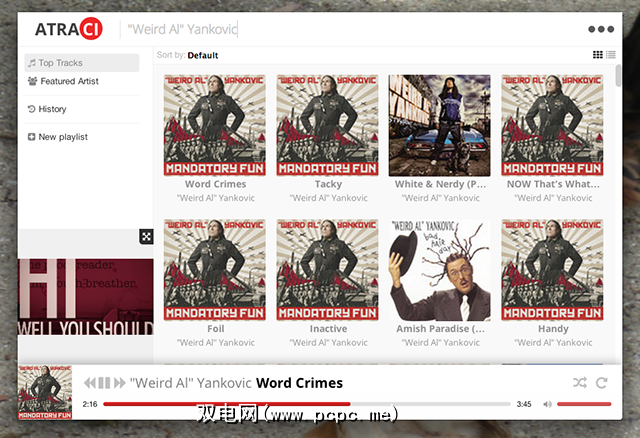Click artist name under Handy
This screenshot has width=640, height=438.
click(x=553, y=342)
